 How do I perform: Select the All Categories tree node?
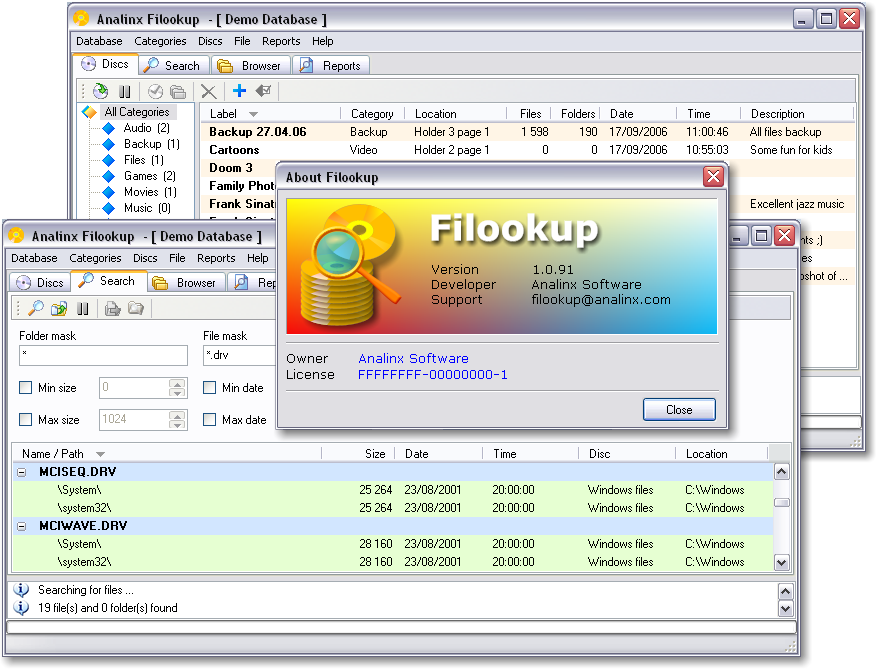pyautogui.click(x=137, y=112)
